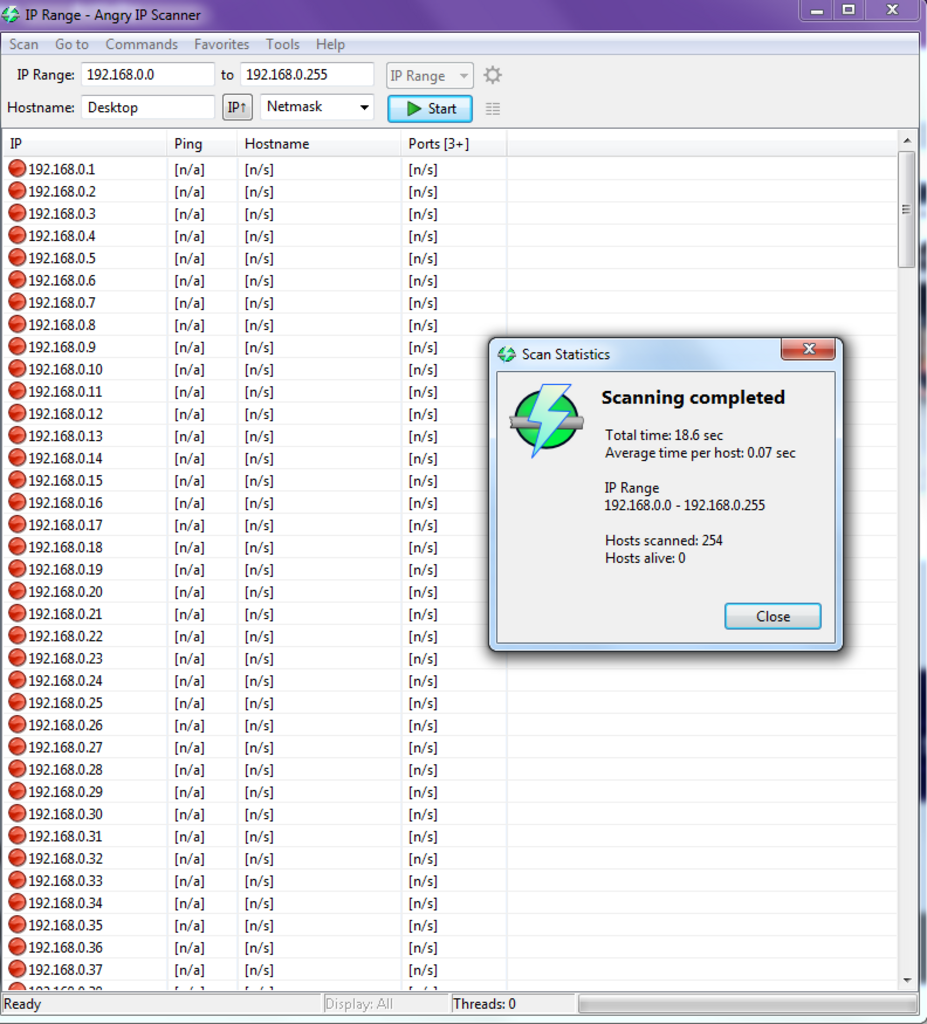Viewport: 927px width, 1024px height.
Task: Select the row text 192.168.0.2
Action: pos(62,191)
